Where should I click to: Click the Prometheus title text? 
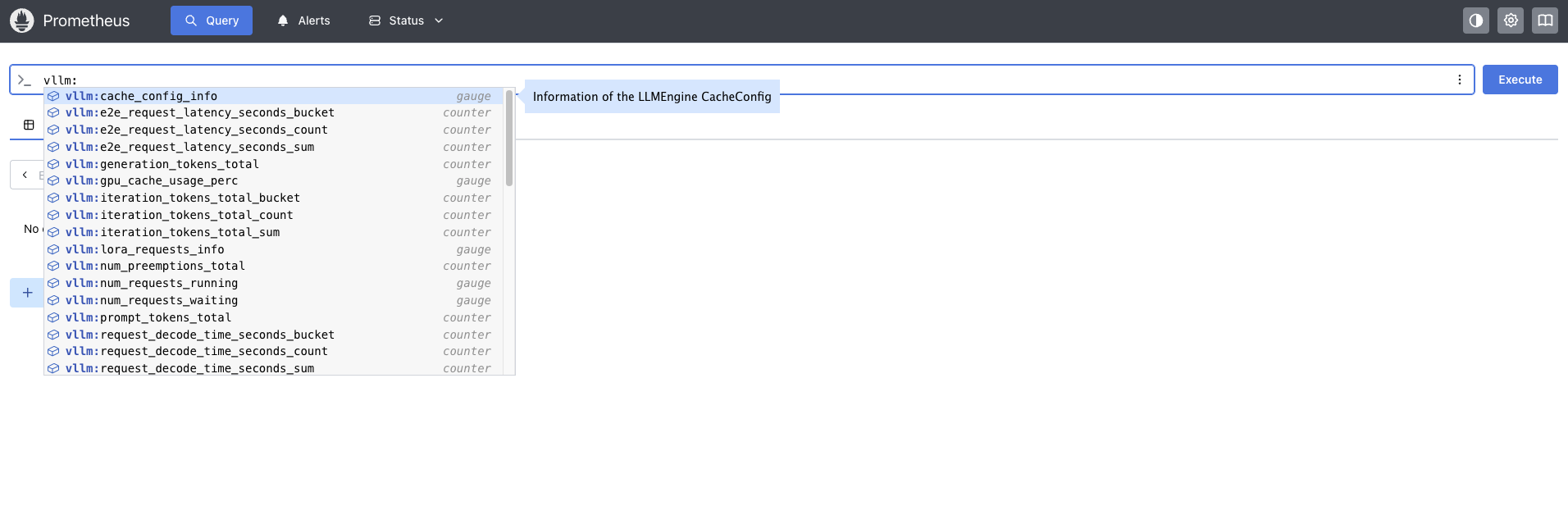pyautogui.click(x=86, y=21)
